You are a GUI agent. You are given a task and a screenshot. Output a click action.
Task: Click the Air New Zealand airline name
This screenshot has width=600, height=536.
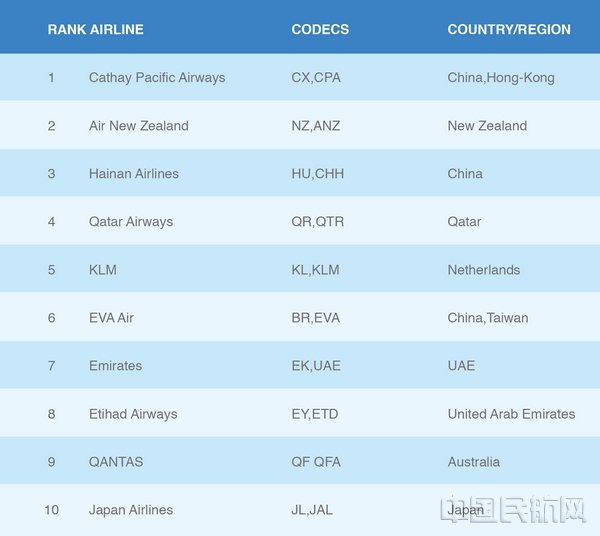[x=139, y=126]
